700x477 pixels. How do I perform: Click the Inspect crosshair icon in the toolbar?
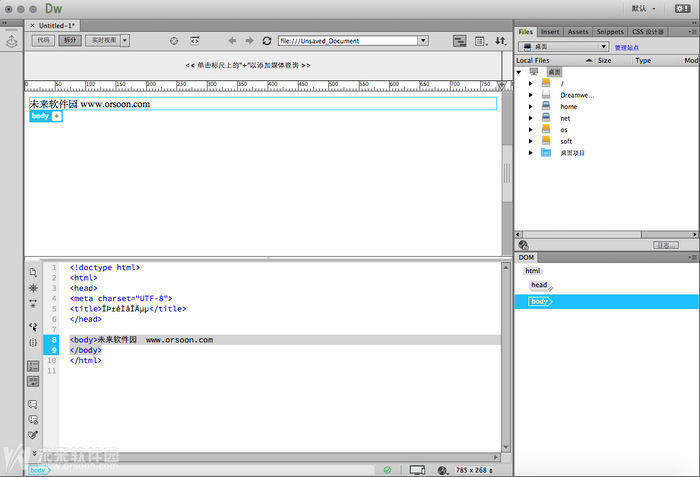tap(174, 41)
